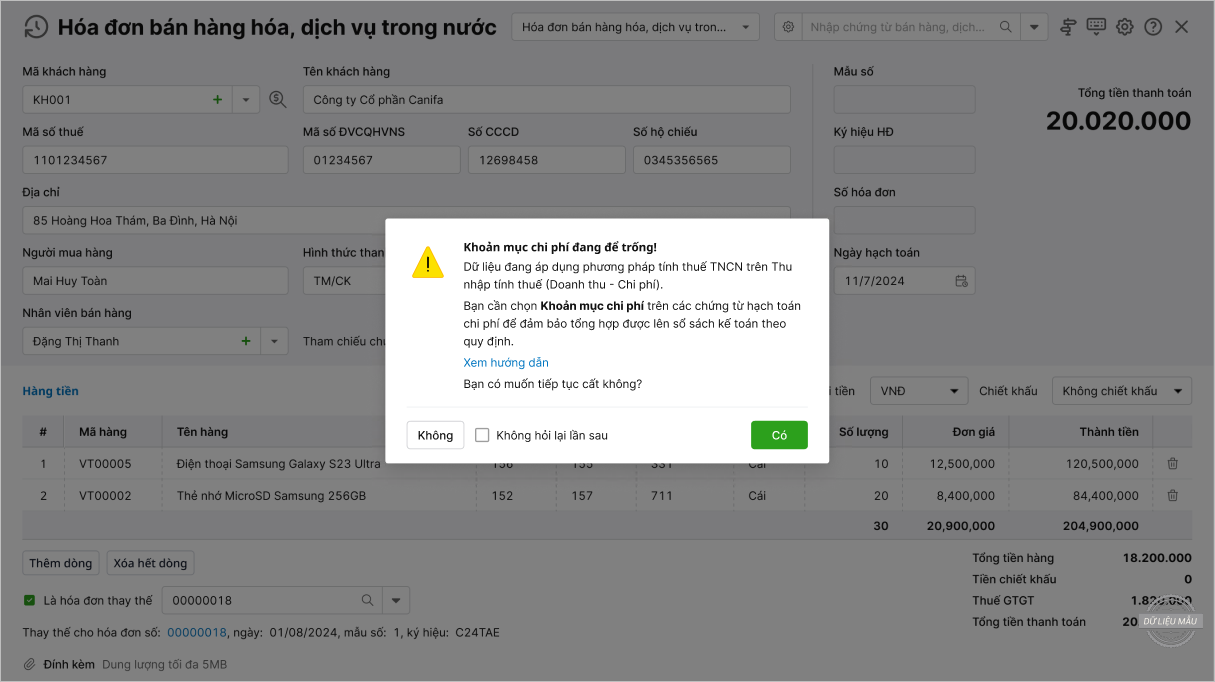This screenshot has width=1215, height=682.
Task: Open the 'Xem hướng dẫn' link
Action: [506, 363]
